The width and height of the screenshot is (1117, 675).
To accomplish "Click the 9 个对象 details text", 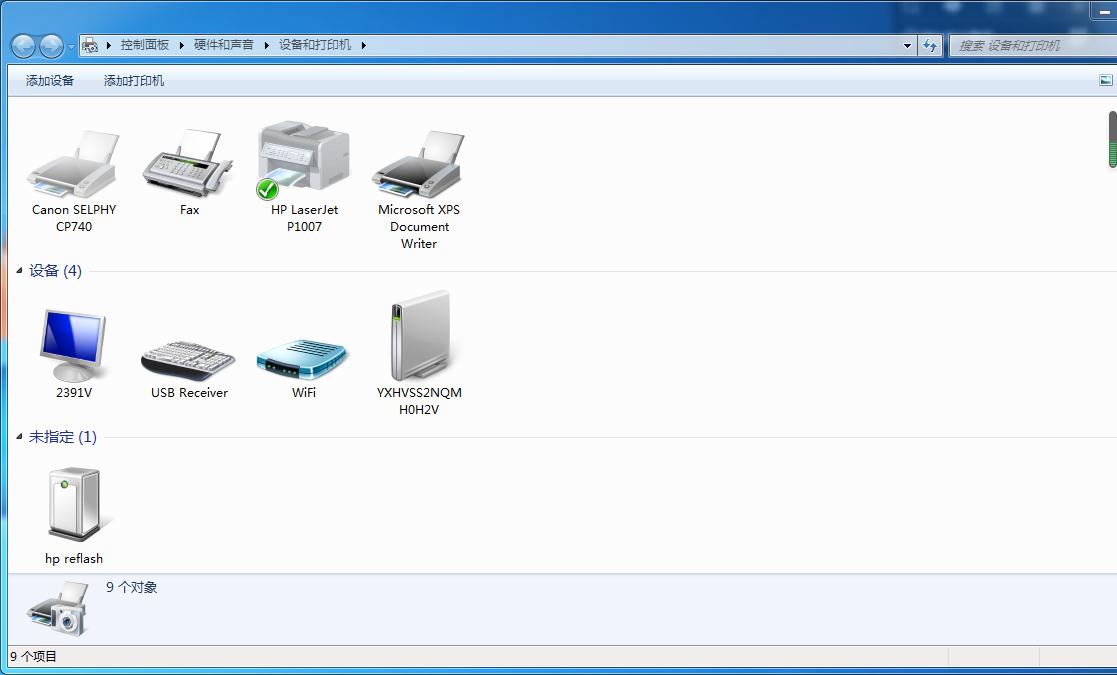I will 132,587.
